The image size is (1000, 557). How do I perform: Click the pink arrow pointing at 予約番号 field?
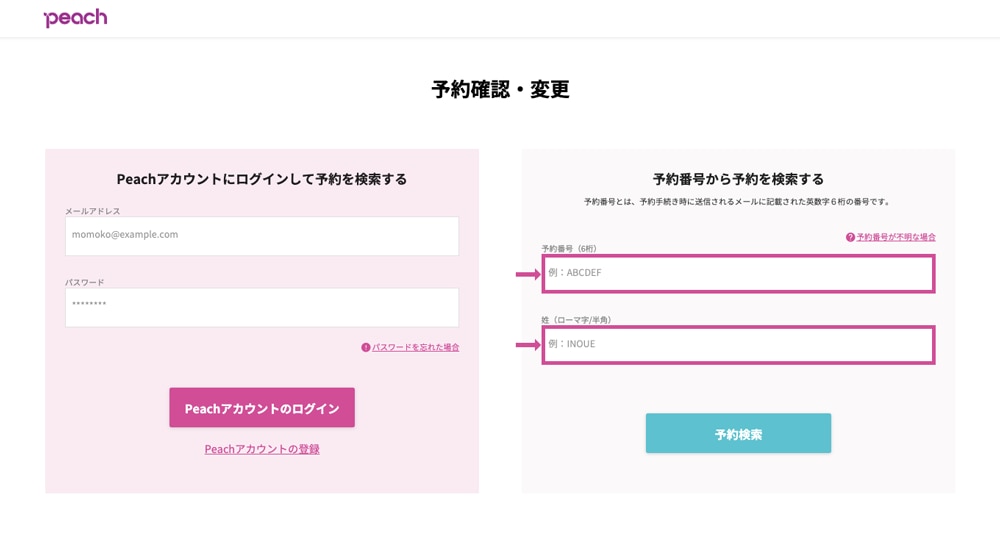[x=528, y=274]
